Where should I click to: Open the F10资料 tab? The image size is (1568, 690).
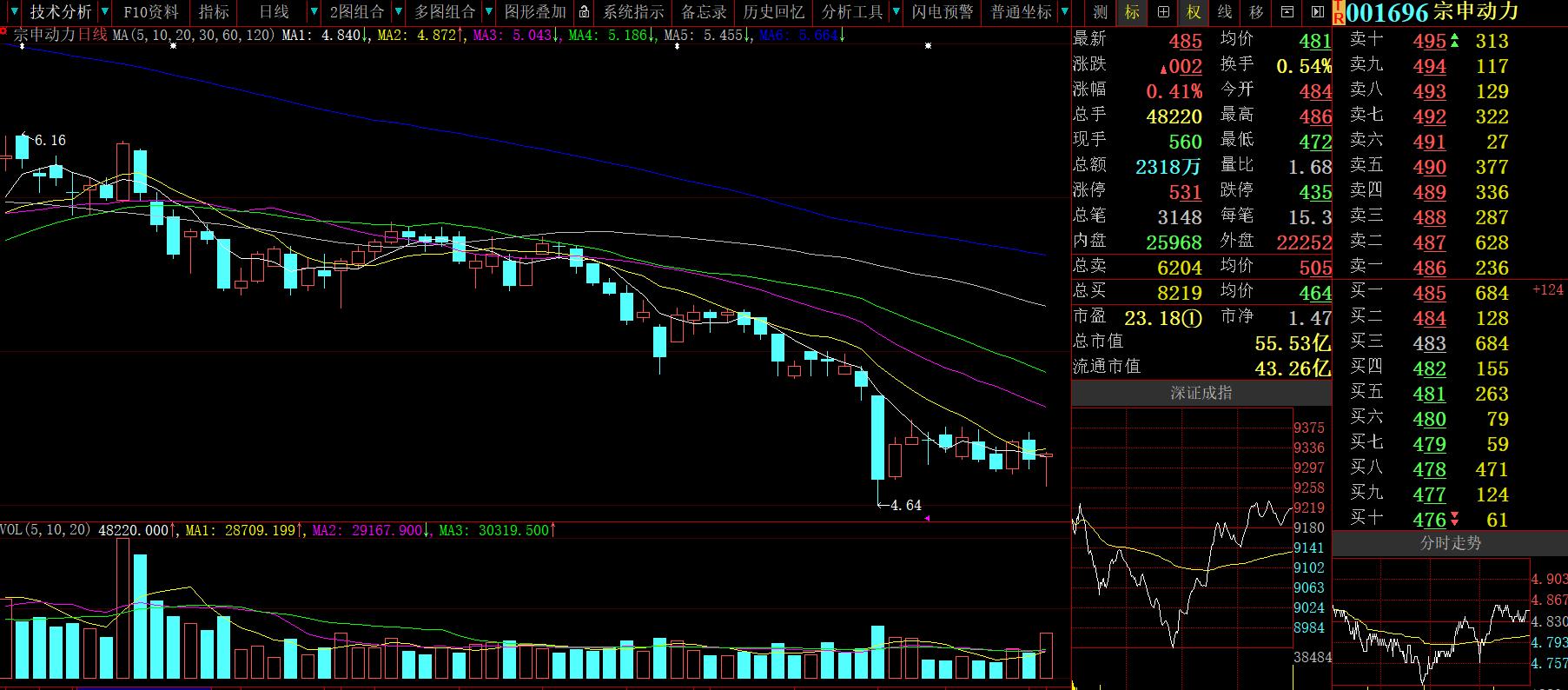tap(150, 12)
